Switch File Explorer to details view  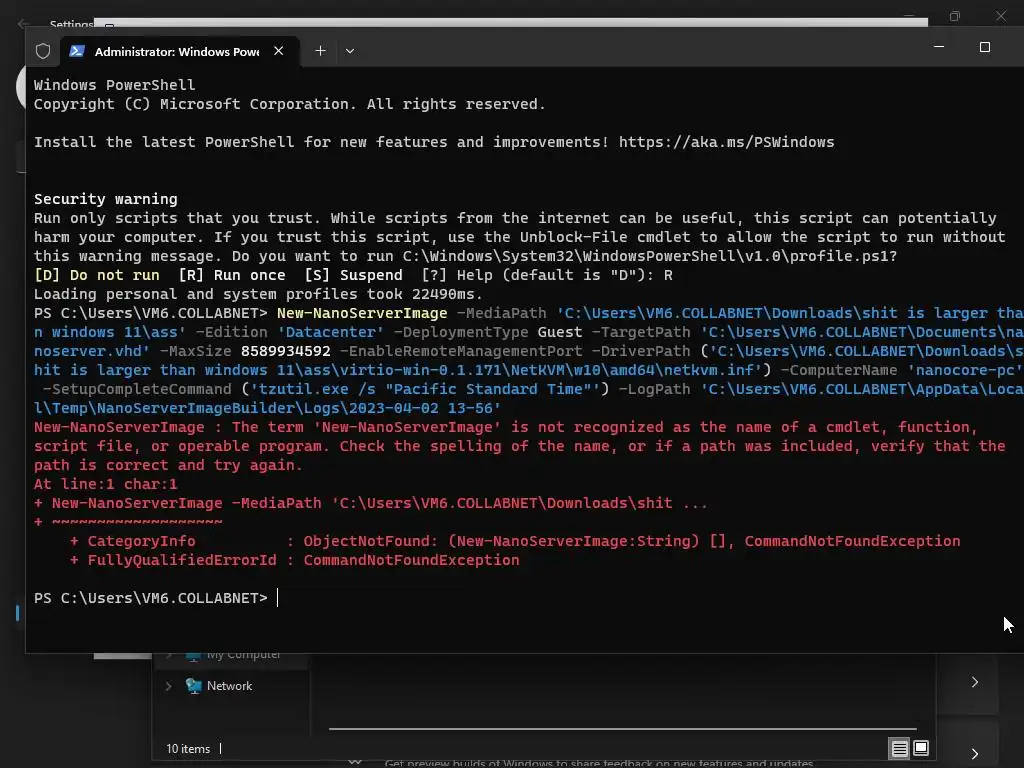(x=899, y=748)
